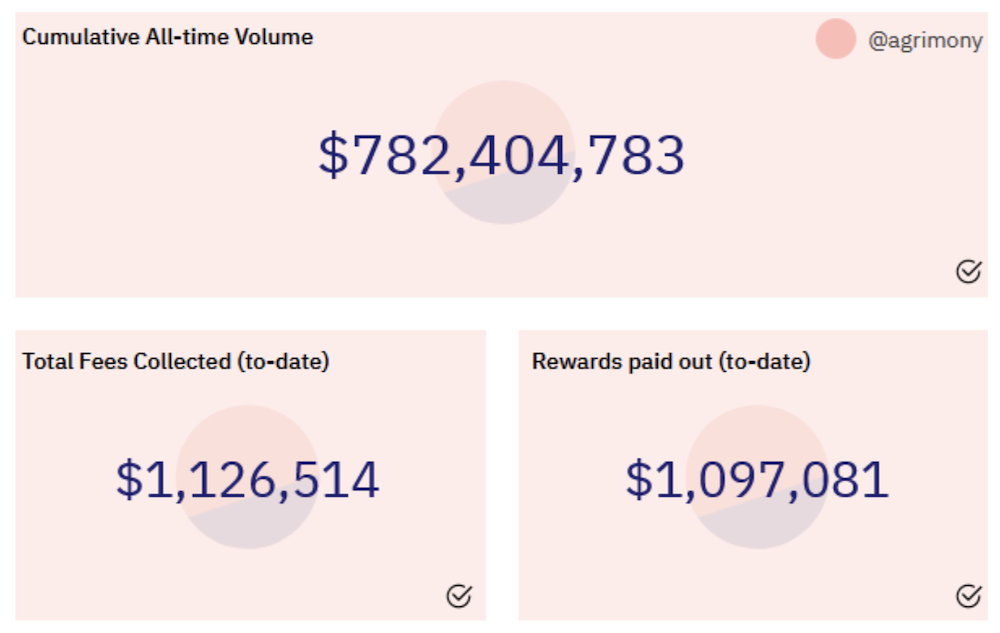Select the $1,097,081 rewards figure
1000x633 pixels.
click(757, 479)
